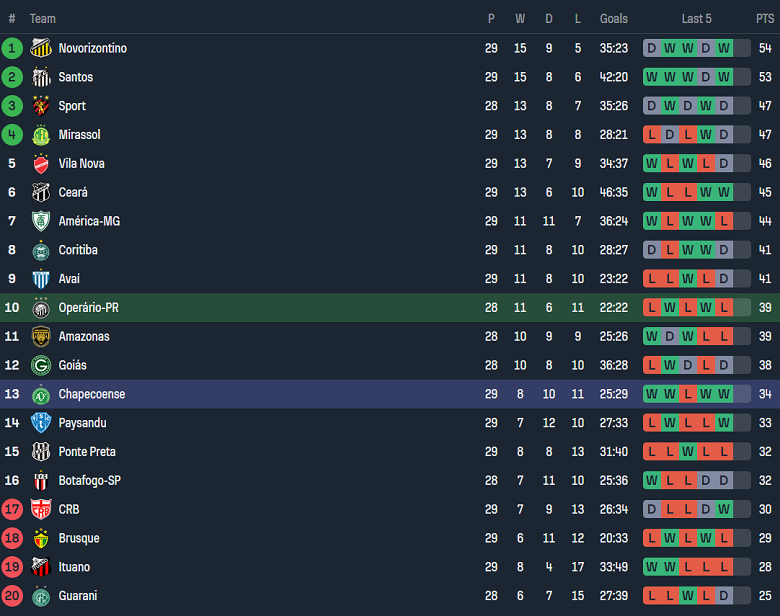
Task: Sort standings by Goals column header
Action: (614, 18)
